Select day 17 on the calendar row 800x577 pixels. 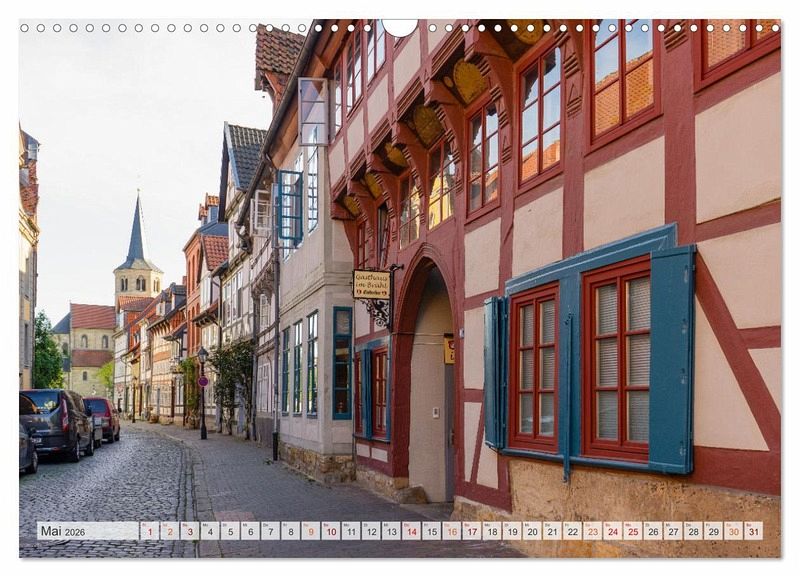471,531
